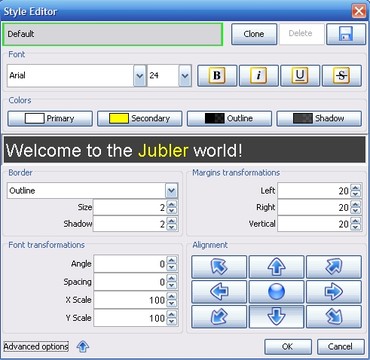Select top-right alignment arrow

[334, 267]
